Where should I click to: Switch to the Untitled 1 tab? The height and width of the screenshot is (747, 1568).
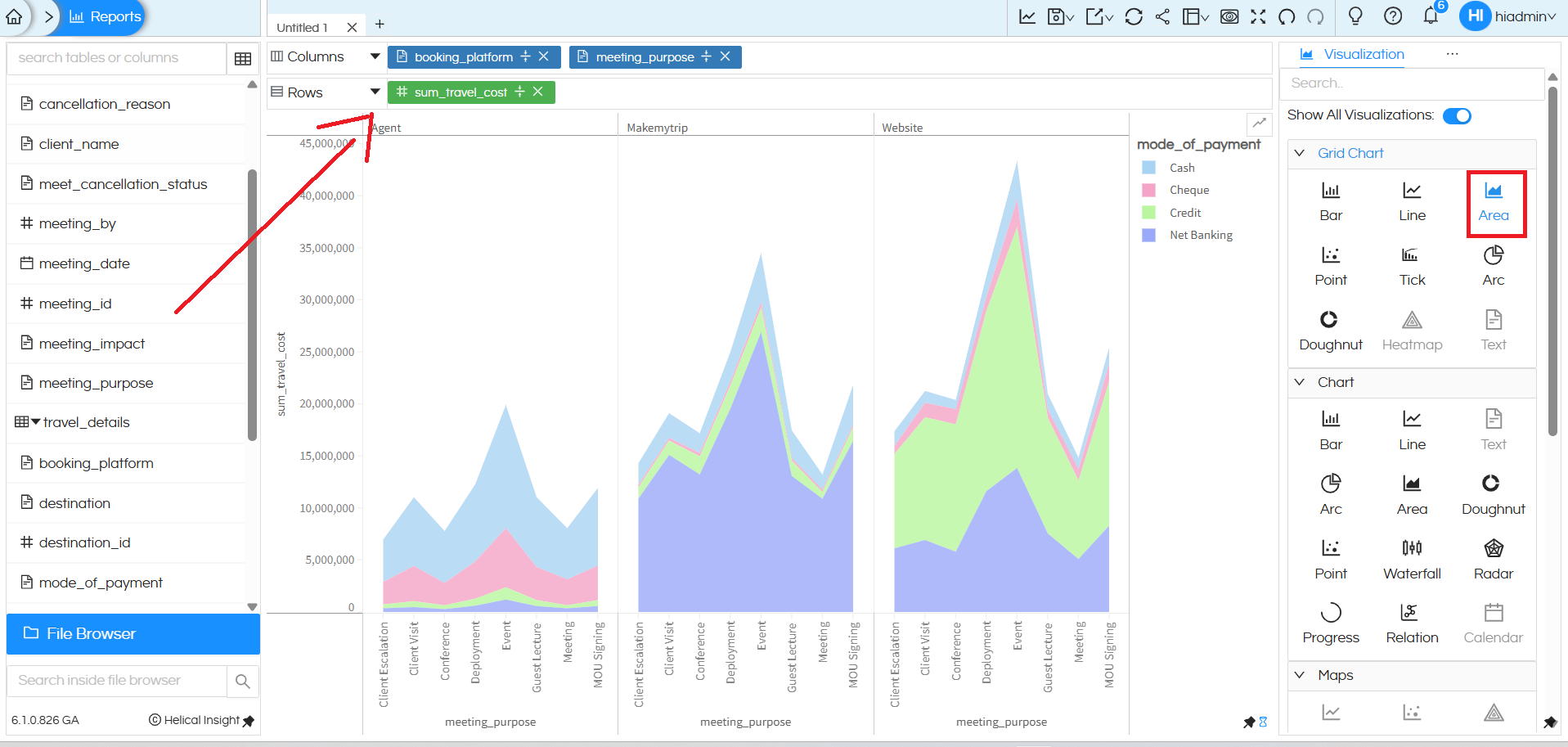[303, 27]
